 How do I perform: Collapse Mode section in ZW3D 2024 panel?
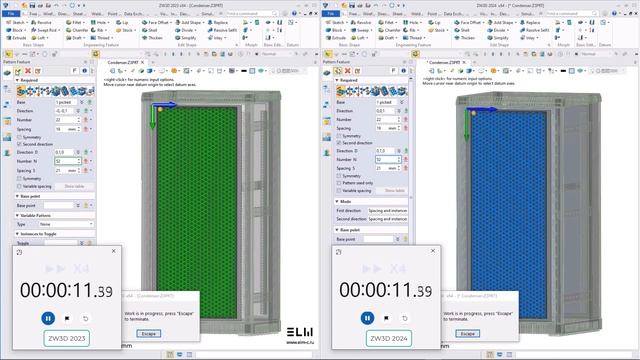pos(337,202)
